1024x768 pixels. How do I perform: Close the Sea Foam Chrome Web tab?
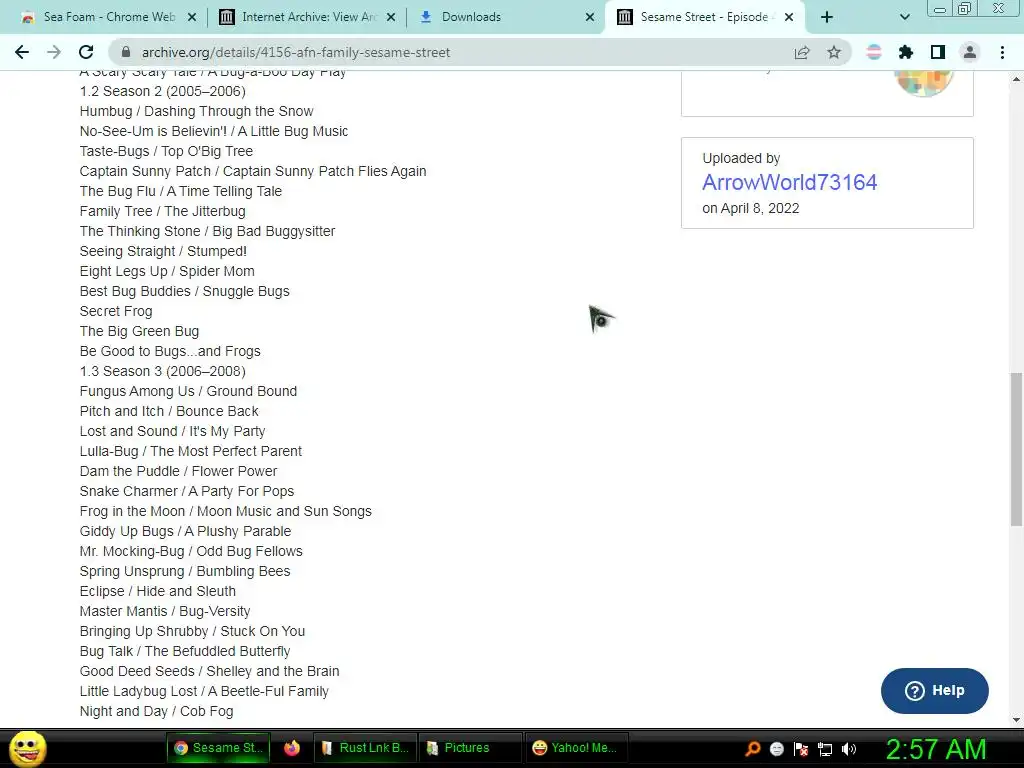click(192, 17)
